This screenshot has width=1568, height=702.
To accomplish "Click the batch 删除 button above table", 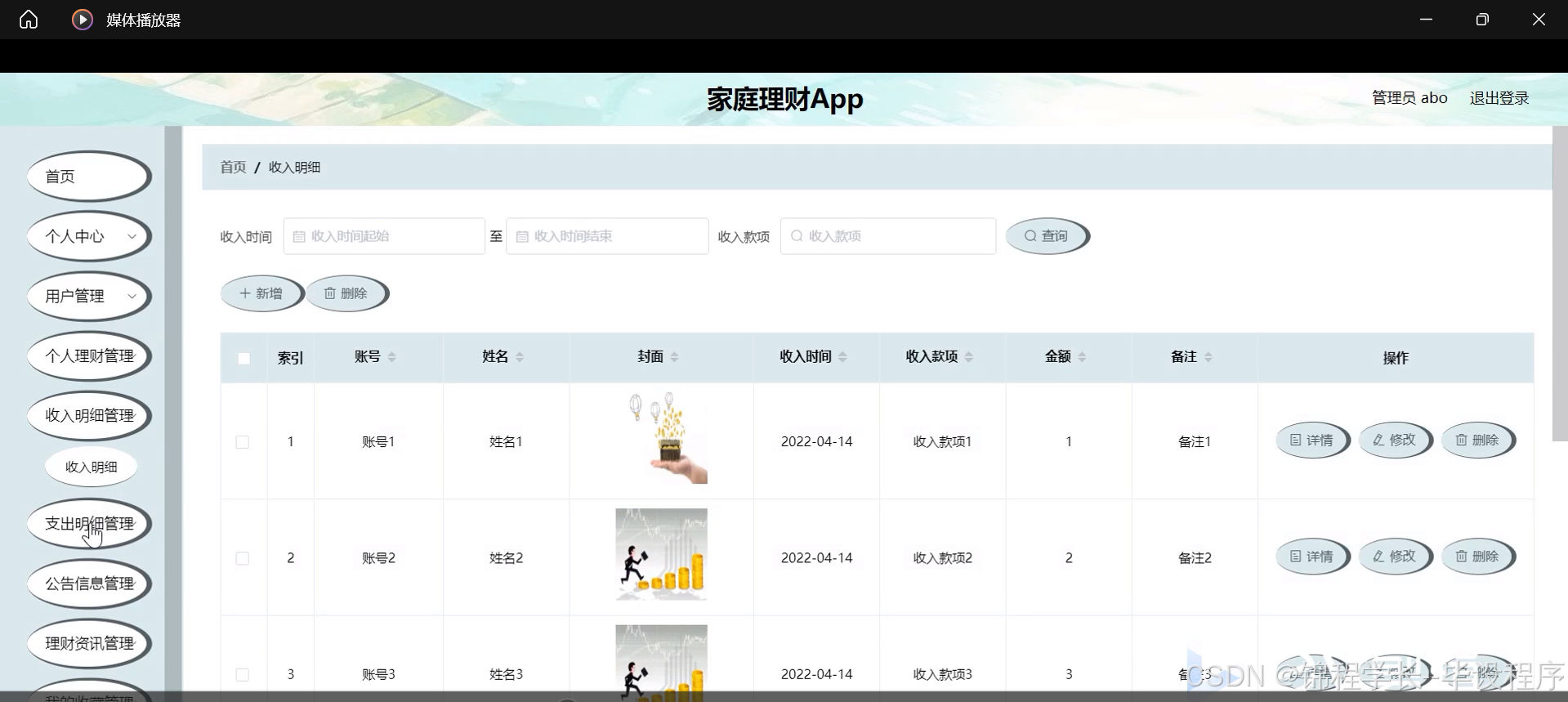I will tap(347, 293).
